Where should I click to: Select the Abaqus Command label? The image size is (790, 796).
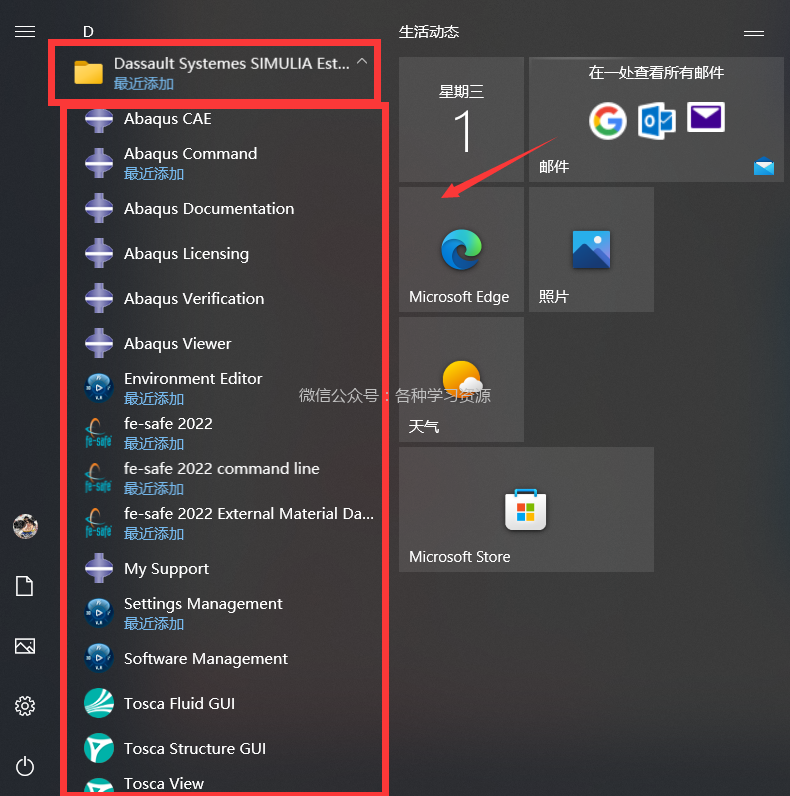pos(190,153)
